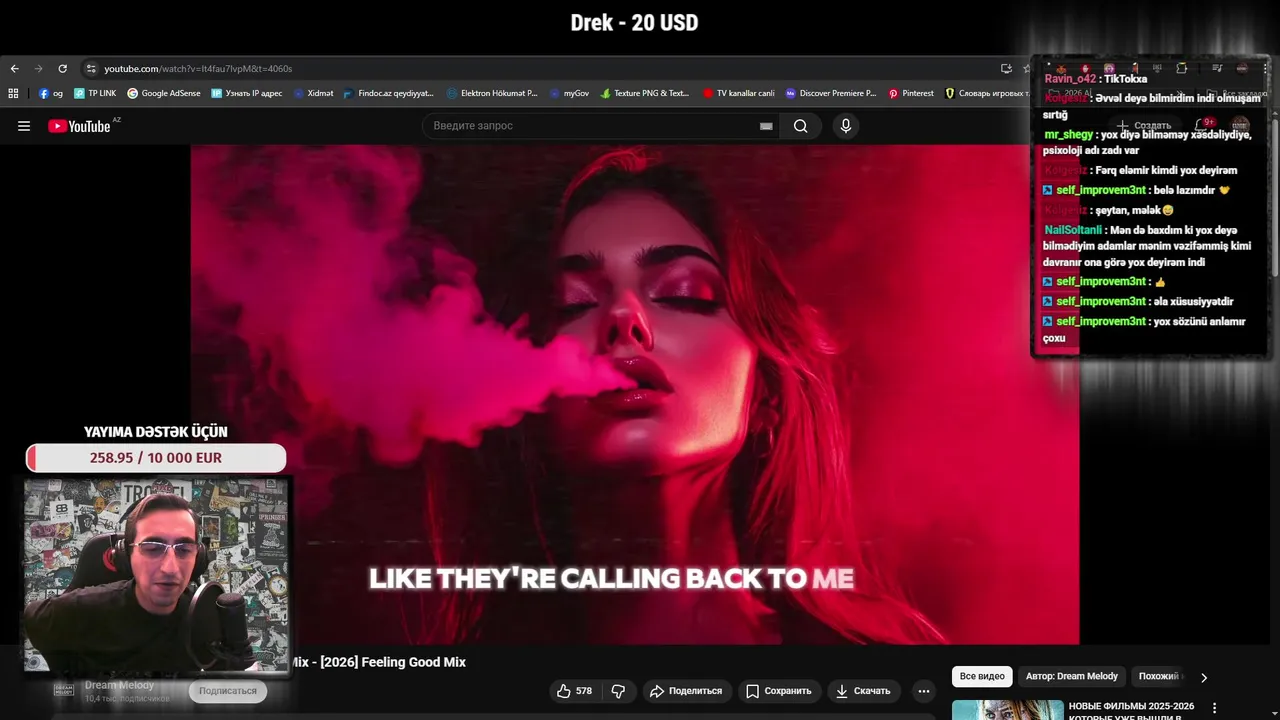This screenshot has width=1280, height=720.
Task: Click the magnifier search button
Action: pyautogui.click(x=801, y=126)
